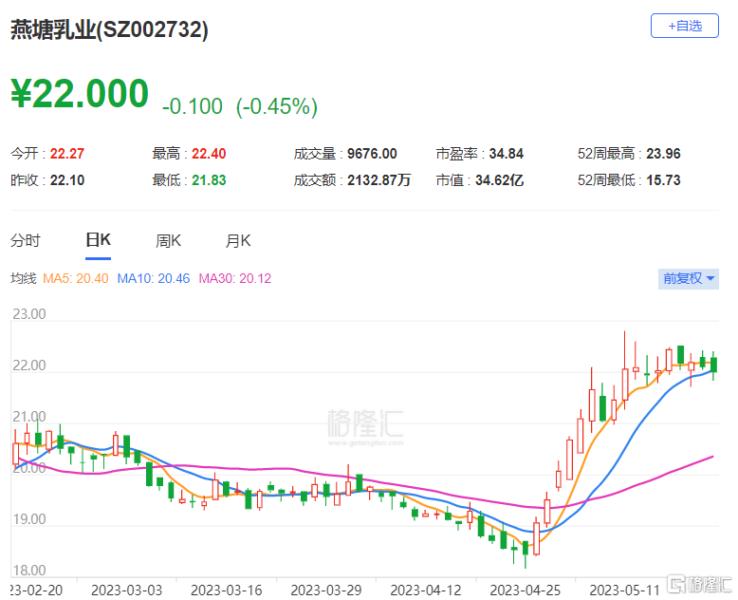Click the 最低 value 21.83
738x600 pixels.
[209, 180]
